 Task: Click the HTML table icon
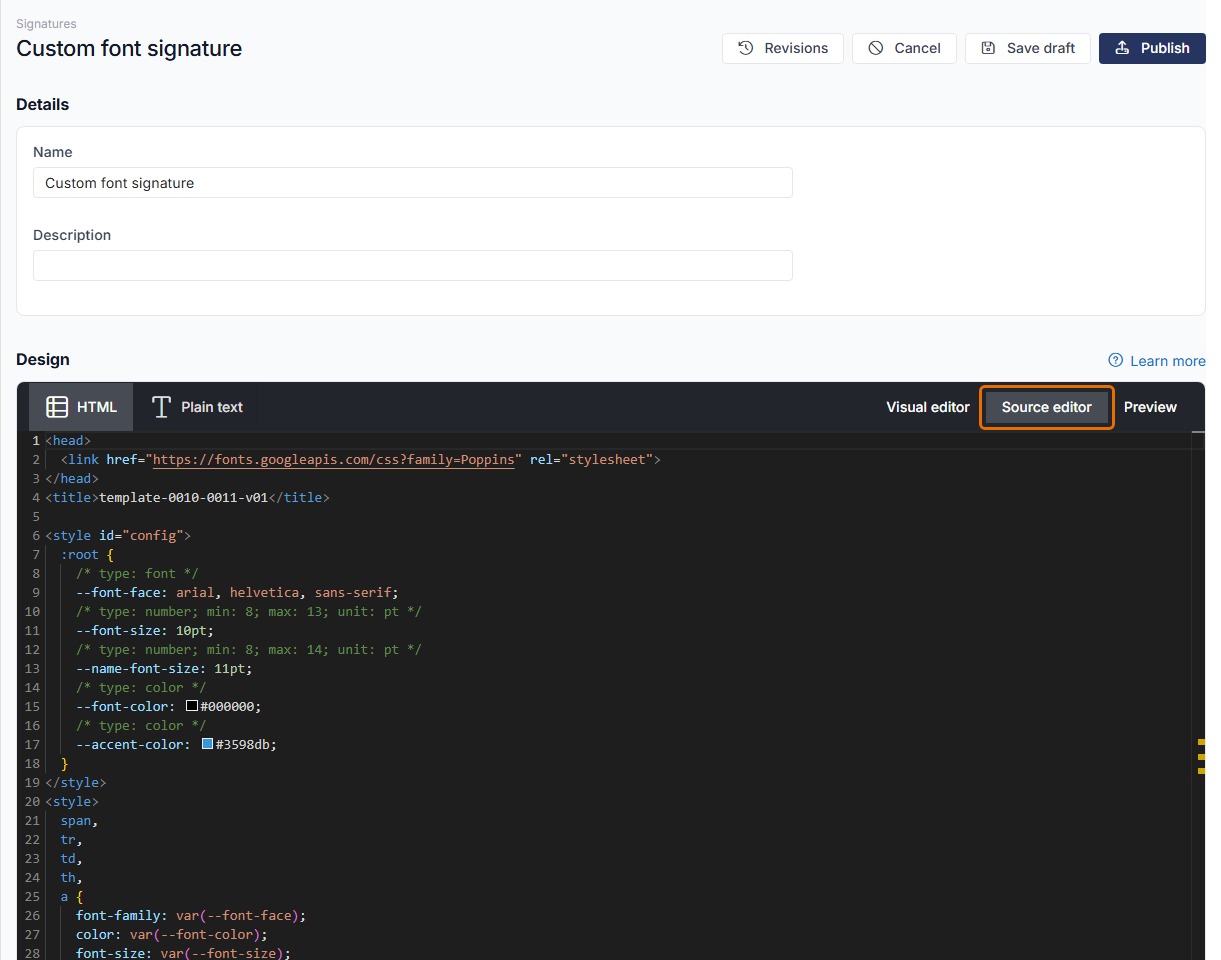(58, 407)
